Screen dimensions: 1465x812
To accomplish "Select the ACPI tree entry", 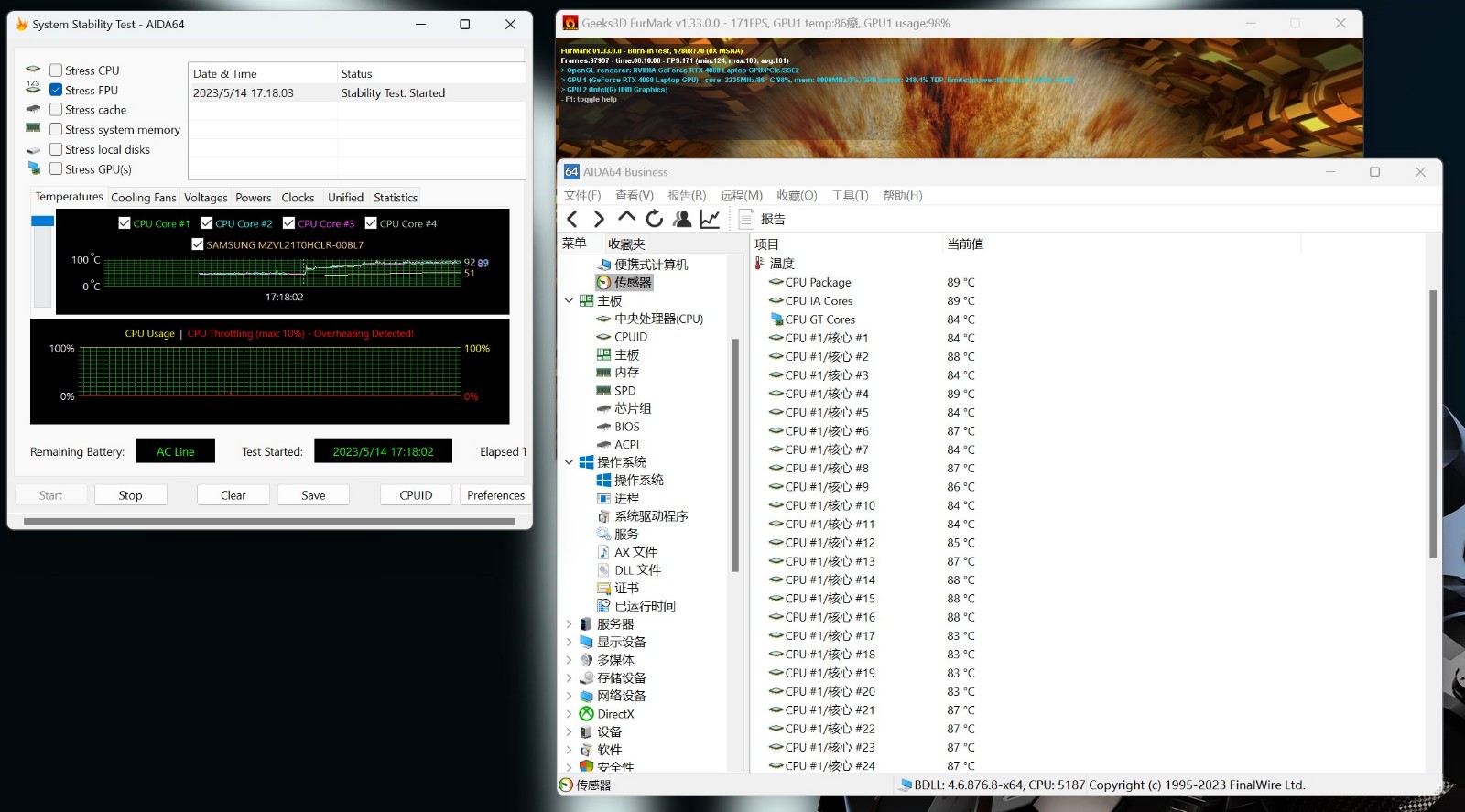I will (x=618, y=445).
